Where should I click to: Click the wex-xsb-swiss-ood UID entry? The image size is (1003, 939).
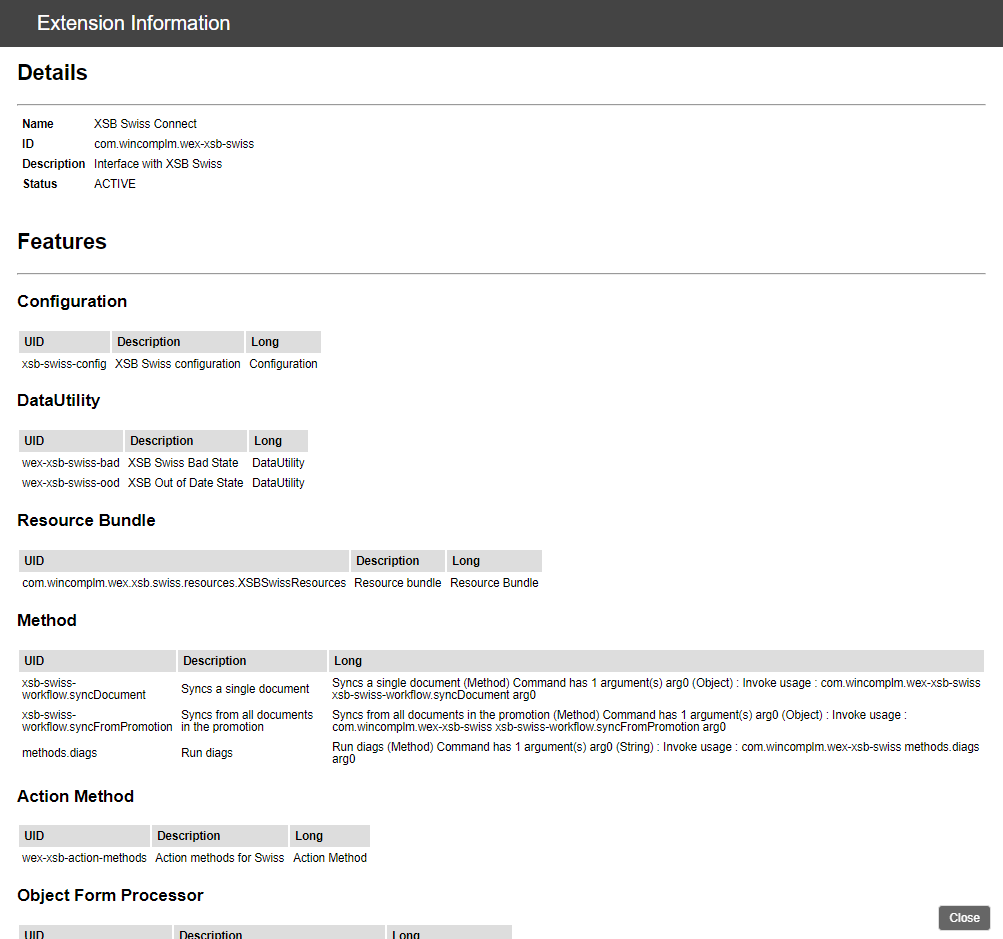click(x=71, y=483)
